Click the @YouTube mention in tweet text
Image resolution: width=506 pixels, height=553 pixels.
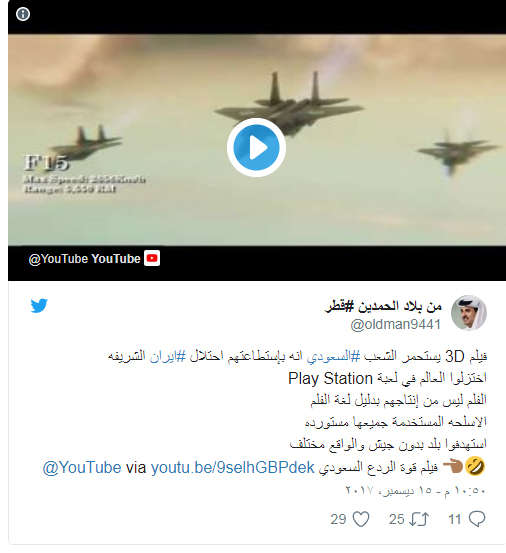[82, 468]
